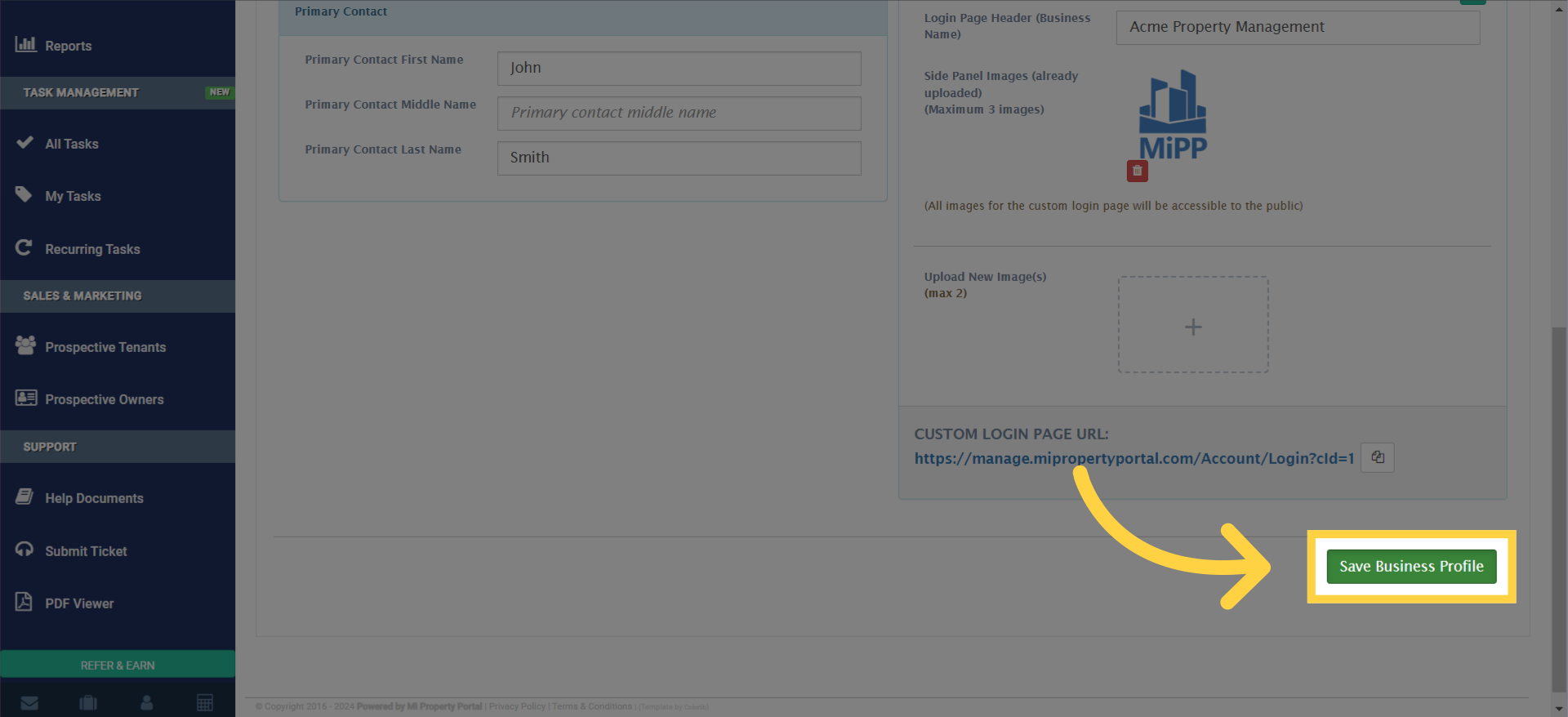Click the briefcase icon in bottom bar
Image resolution: width=1568 pixels, height=717 pixels.
pyautogui.click(x=88, y=703)
